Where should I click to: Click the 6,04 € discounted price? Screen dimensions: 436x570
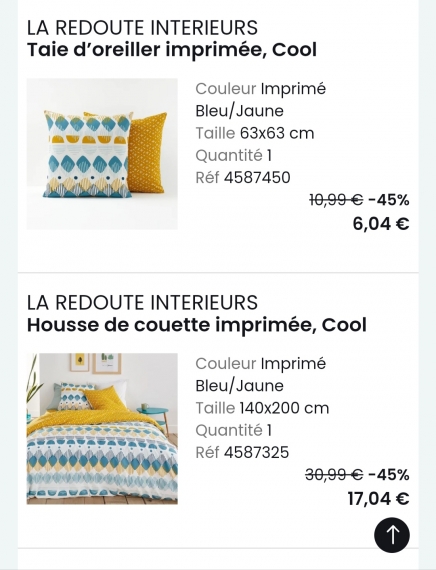381,223
